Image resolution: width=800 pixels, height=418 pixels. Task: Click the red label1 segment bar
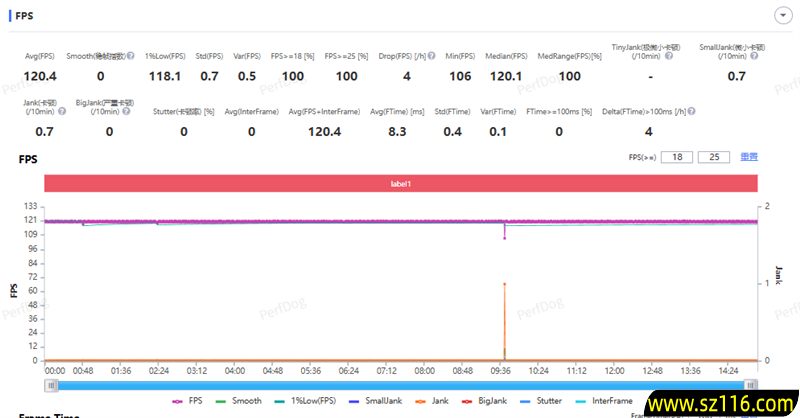point(400,184)
